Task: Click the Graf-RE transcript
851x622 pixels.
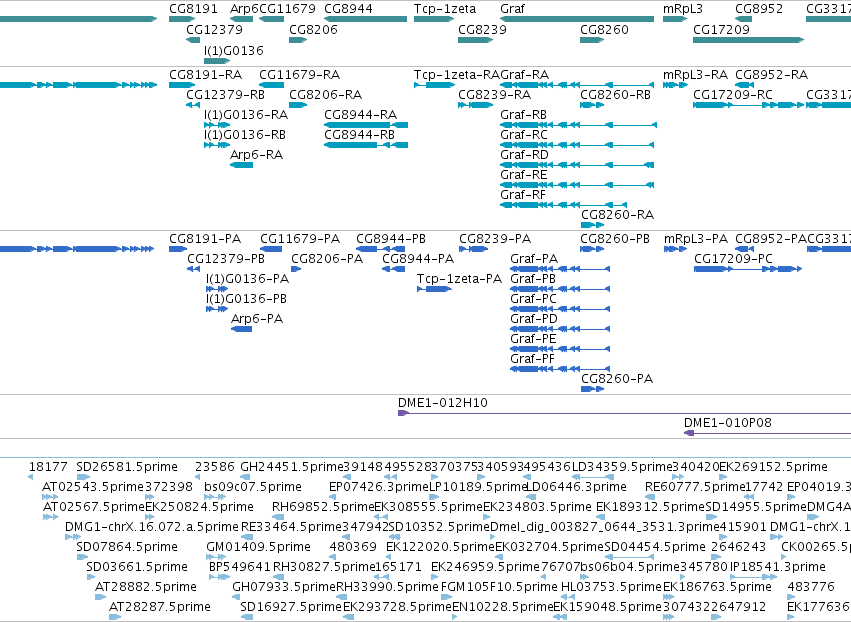Action: coord(577,185)
